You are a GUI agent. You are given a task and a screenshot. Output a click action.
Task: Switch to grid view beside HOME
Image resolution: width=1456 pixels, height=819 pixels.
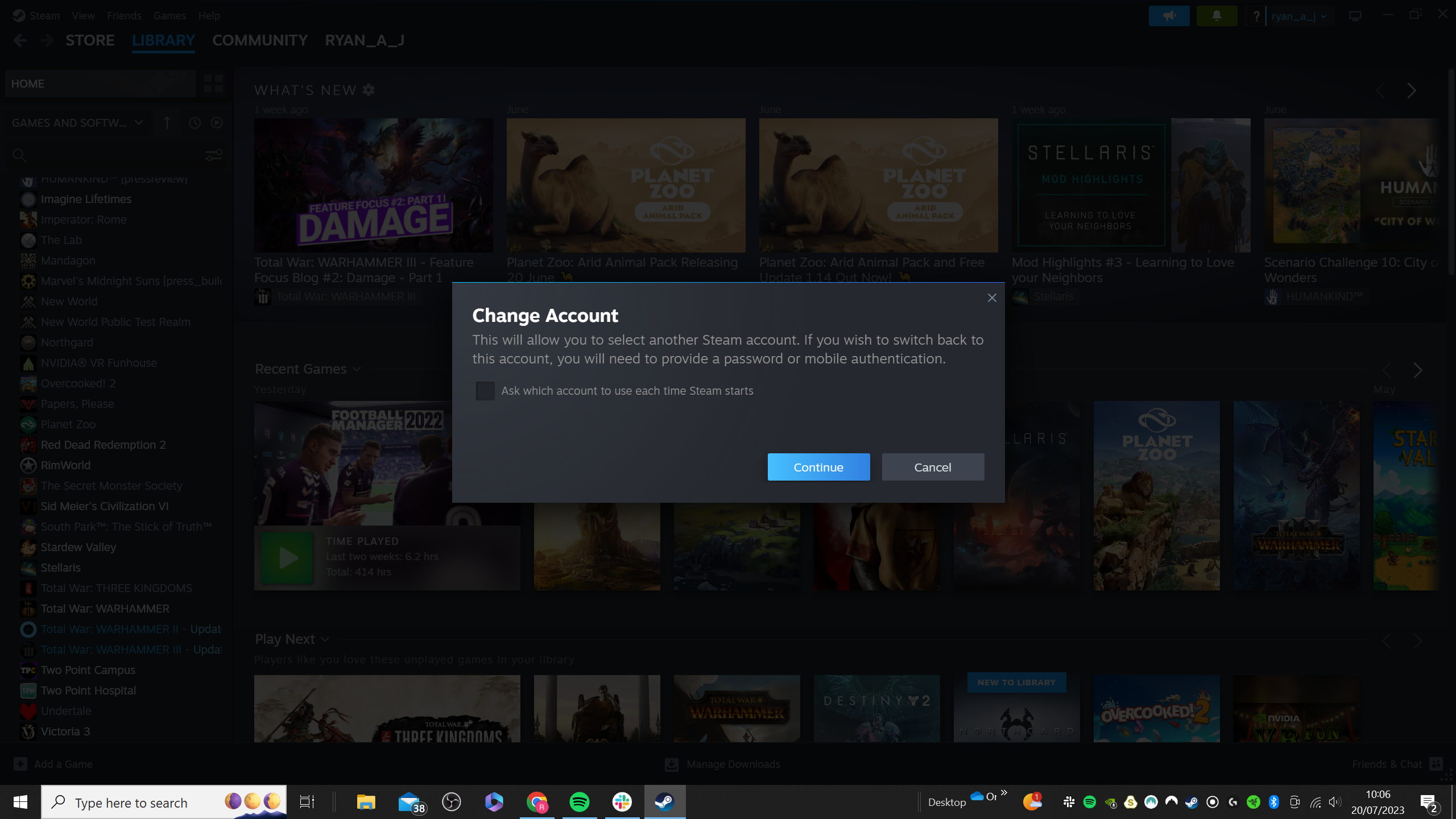pyautogui.click(x=214, y=83)
